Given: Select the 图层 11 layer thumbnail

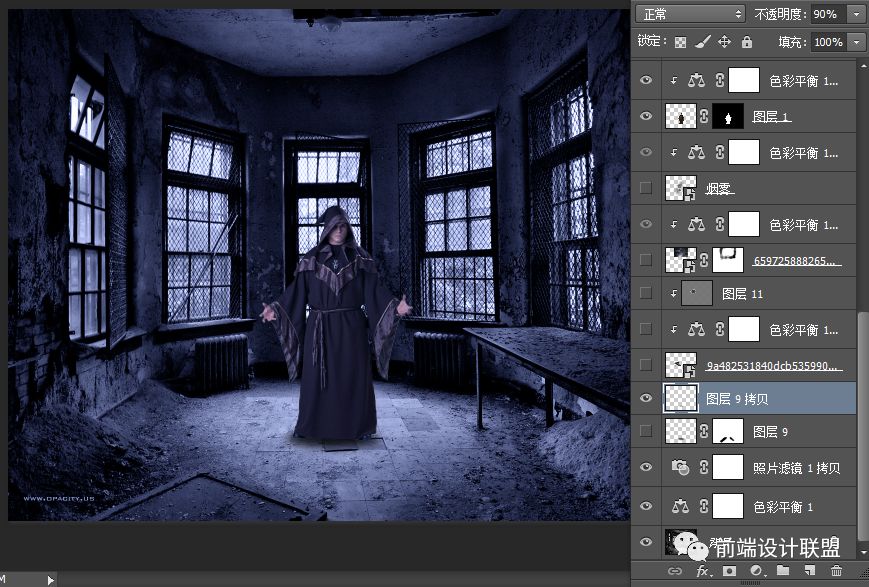Looking at the screenshot, I should (697, 293).
